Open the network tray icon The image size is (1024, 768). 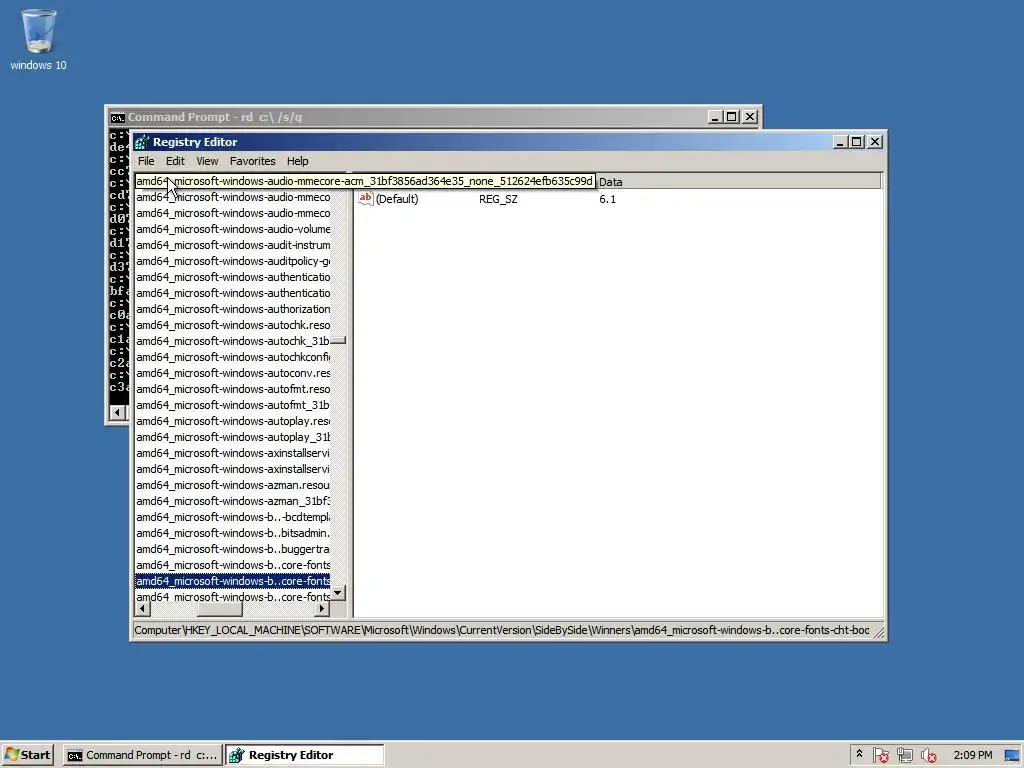[x=904, y=755]
